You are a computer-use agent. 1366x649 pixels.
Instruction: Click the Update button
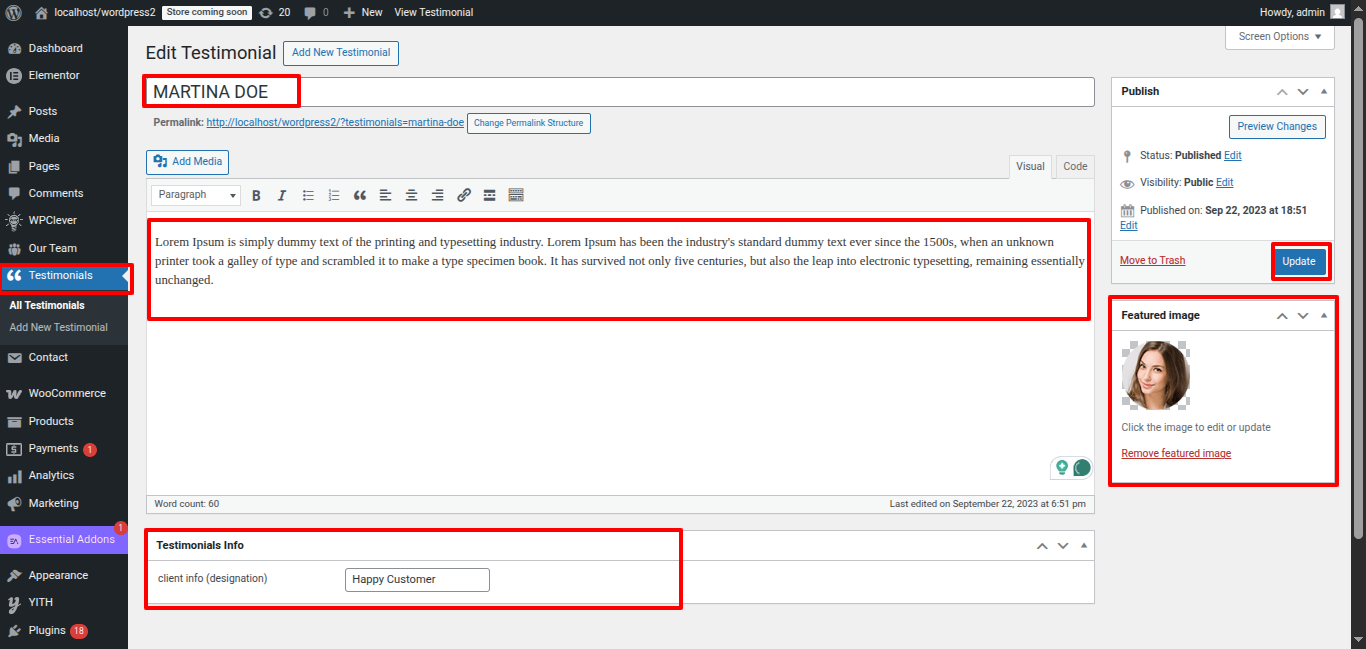(x=1299, y=262)
